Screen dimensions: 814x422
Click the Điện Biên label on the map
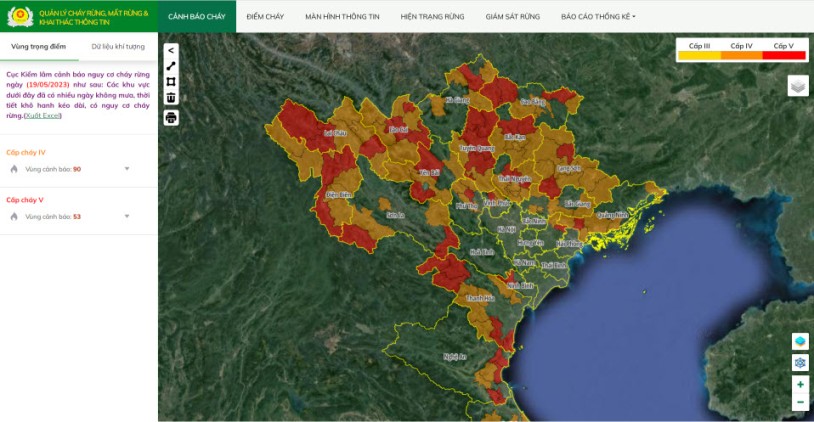point(339,195)
